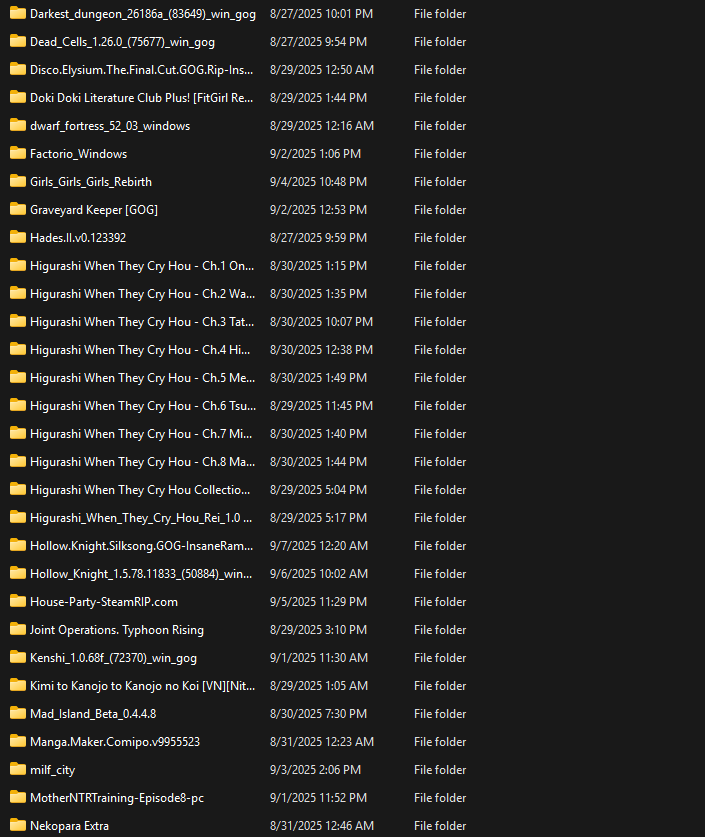Click date 9/5/2025 11:29 PM
705x837 pixels.
(319, 602)
